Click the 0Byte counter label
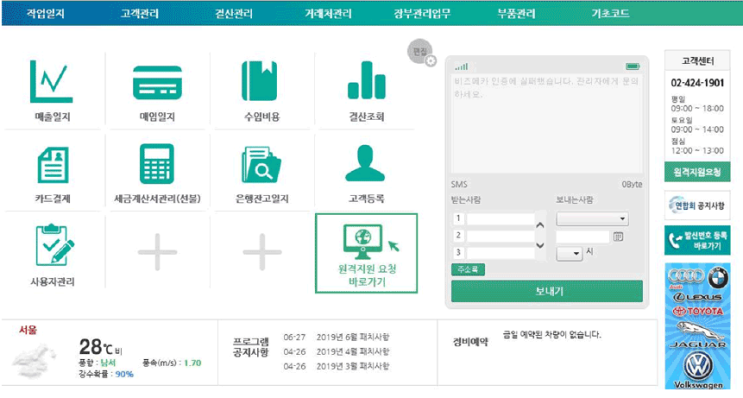This screenshot has height=398, width=743. (x=632, y=185)
